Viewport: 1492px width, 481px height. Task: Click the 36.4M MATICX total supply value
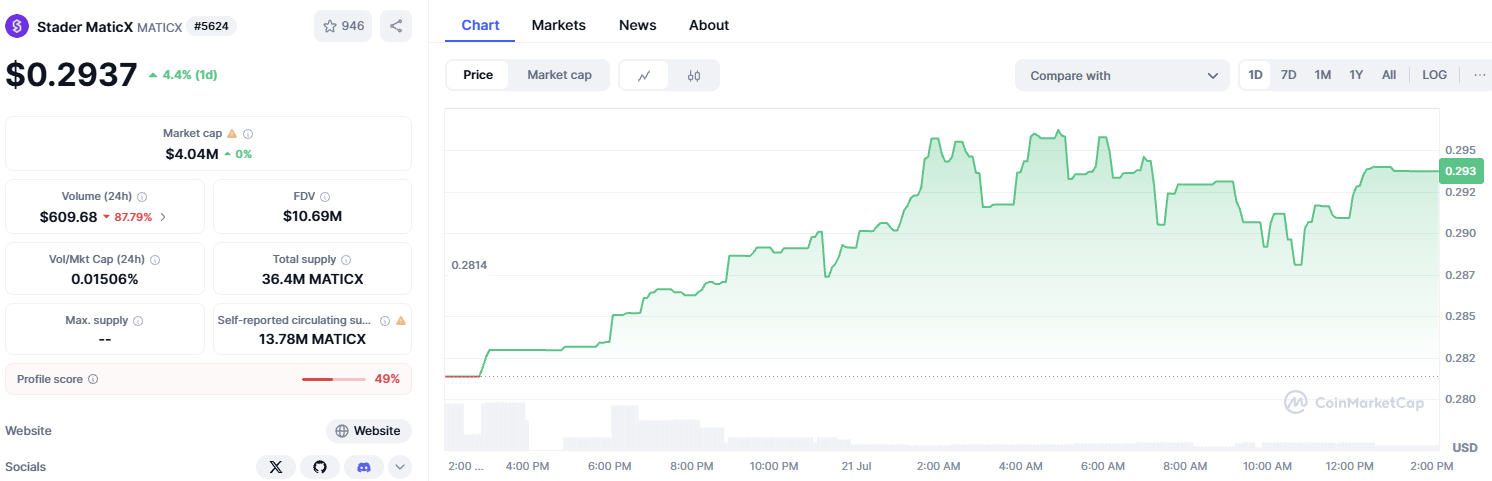[x=312, y=279]
